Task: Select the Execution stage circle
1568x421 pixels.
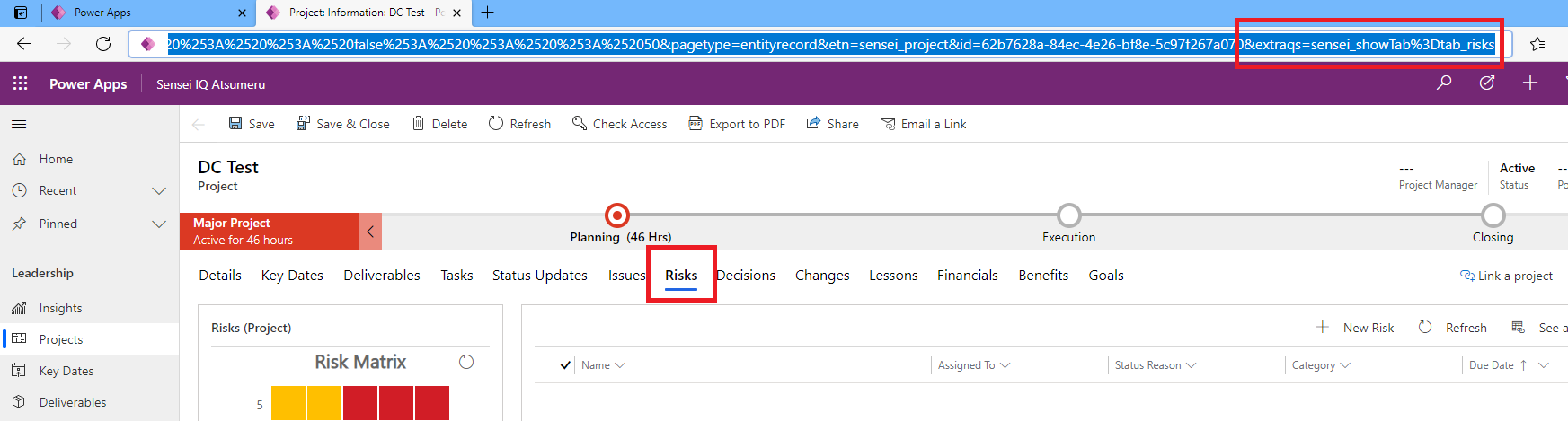Action: [1068, 215]
